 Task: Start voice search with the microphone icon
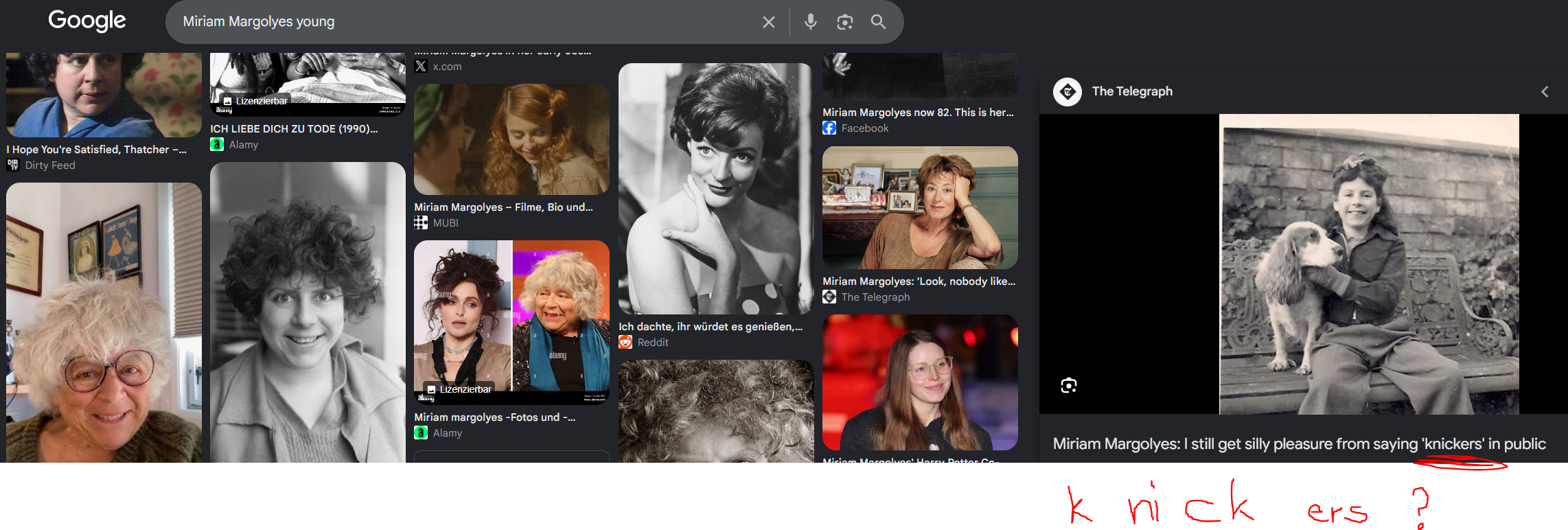point(811,22)
